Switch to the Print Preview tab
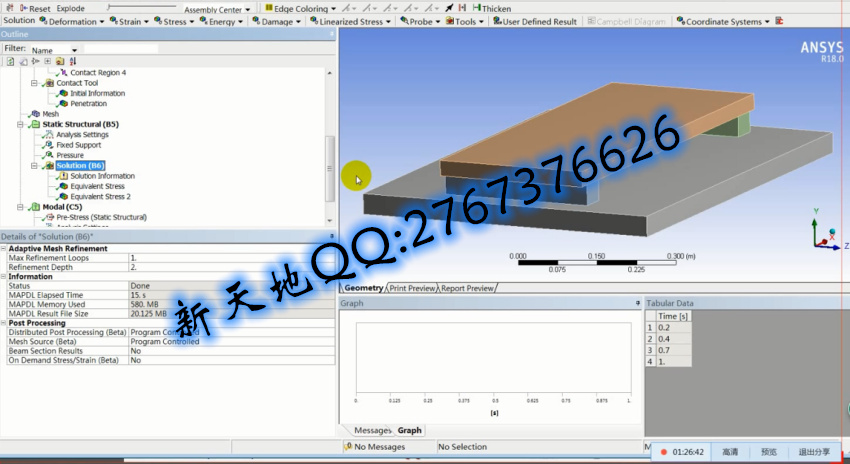850x464 pixels. point(412,288)
